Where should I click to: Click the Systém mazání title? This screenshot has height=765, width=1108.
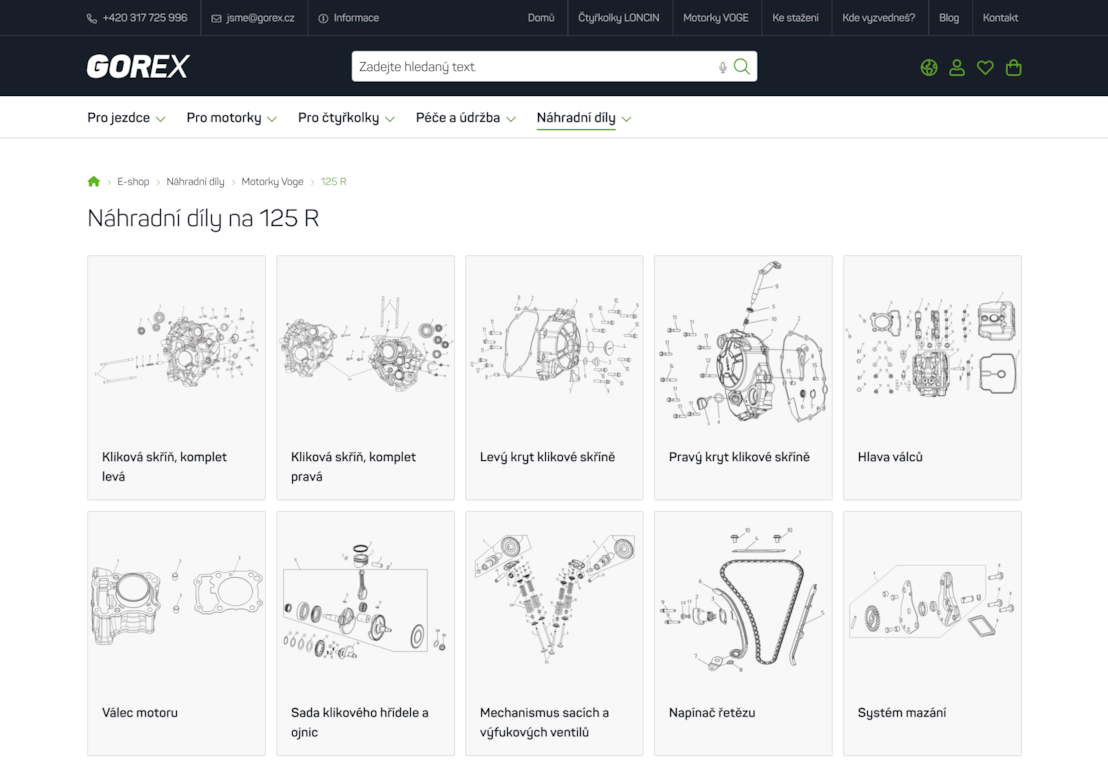[x=902, y=713]
